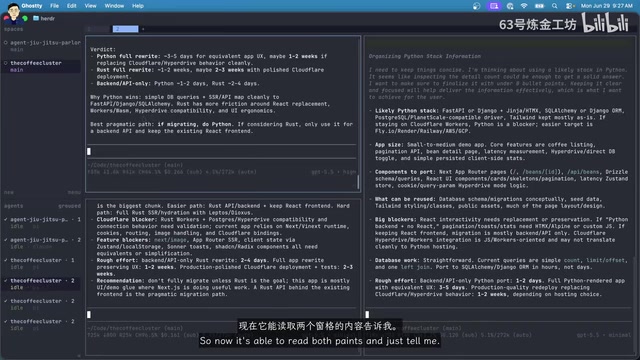Select the highlighted 'thecoffeecluster · 2' agent

[42, 284]
